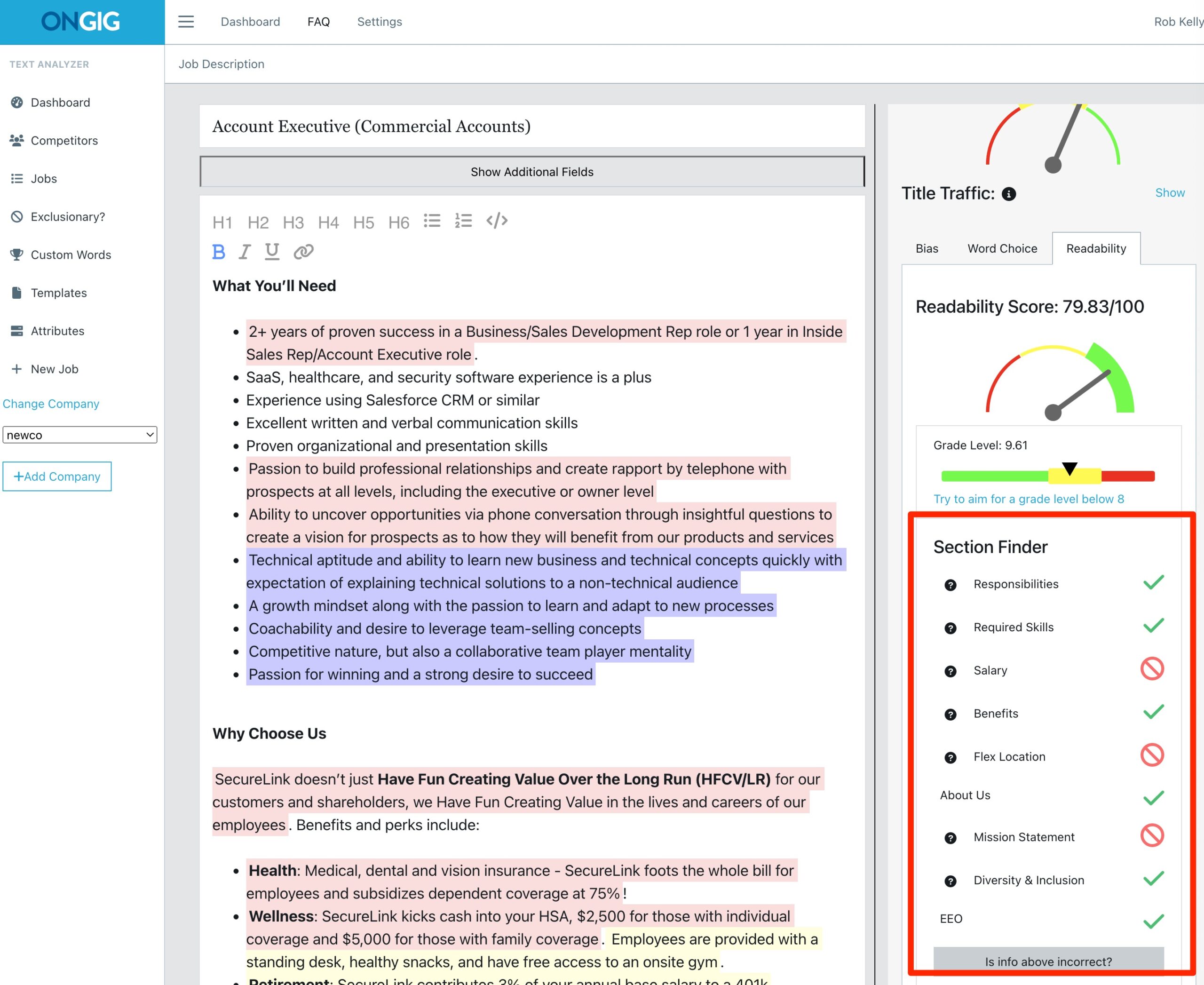Click the 'Why Choose Us' heading
The height and width of the screenshot is (985, 1204).
pos(269,734)
